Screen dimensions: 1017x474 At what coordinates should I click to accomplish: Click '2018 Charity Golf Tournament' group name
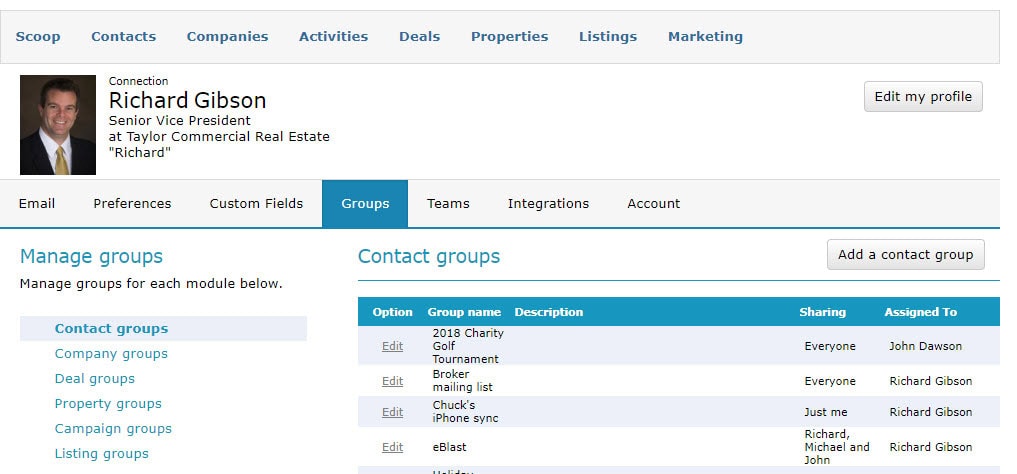point(468,346)
